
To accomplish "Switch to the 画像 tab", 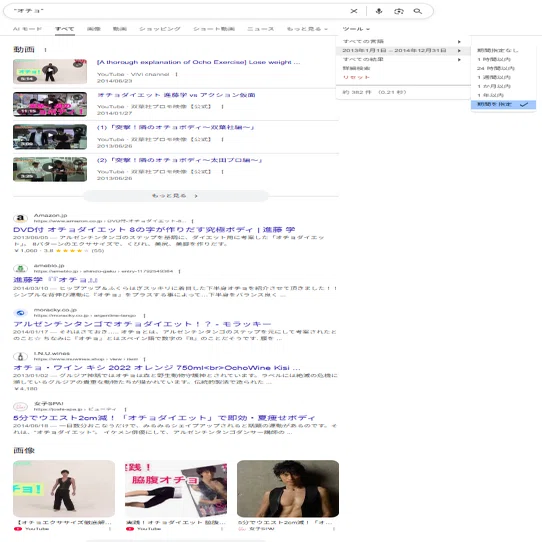I will click(94, 29).
